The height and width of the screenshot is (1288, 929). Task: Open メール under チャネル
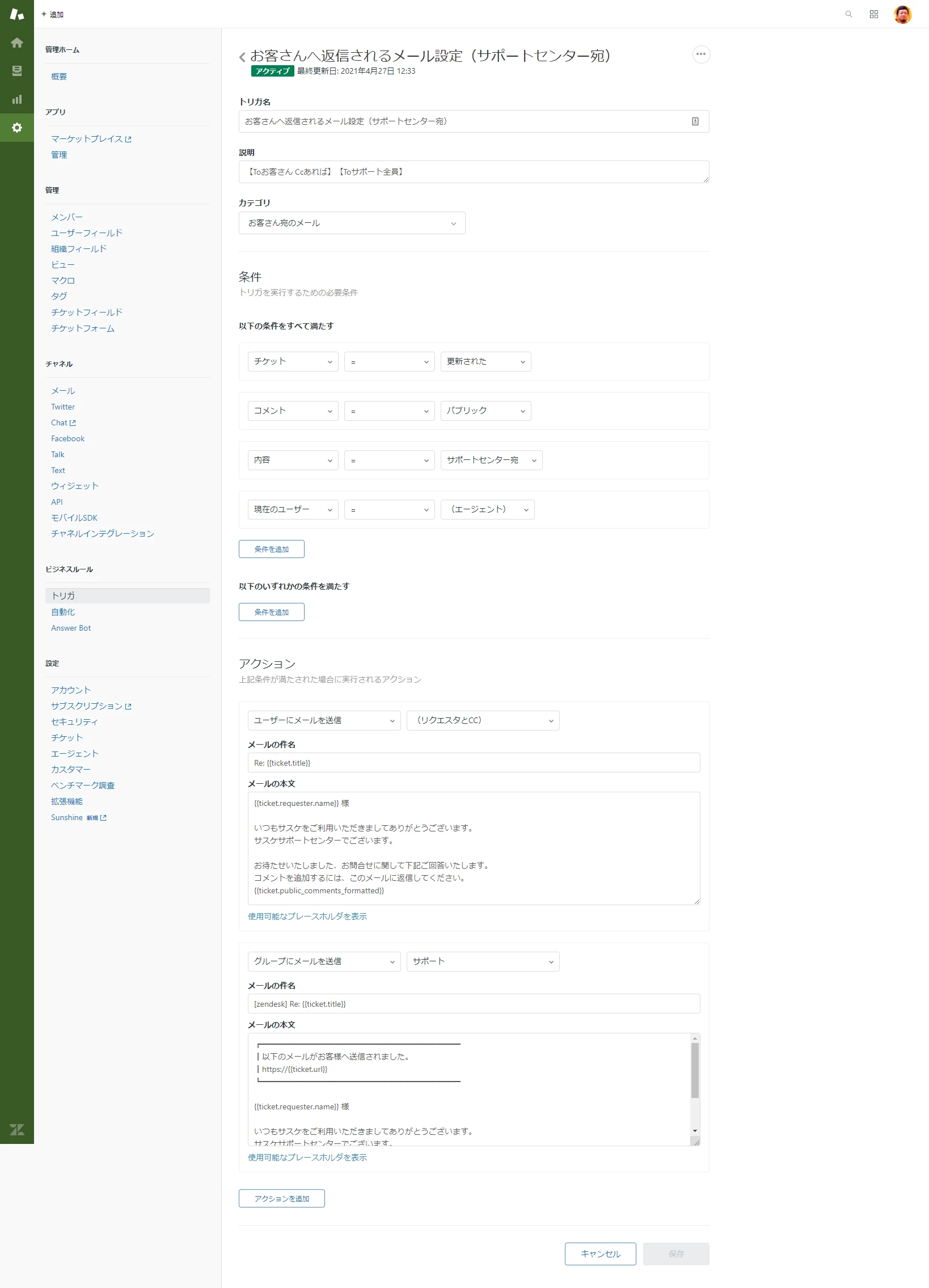[x=63, y=391]
